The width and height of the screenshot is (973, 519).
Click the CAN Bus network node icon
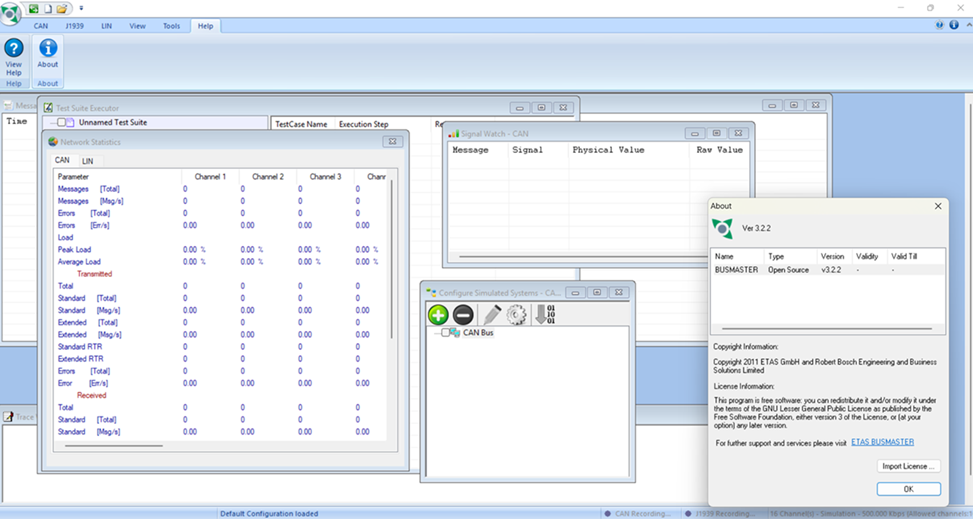[455, 333]
